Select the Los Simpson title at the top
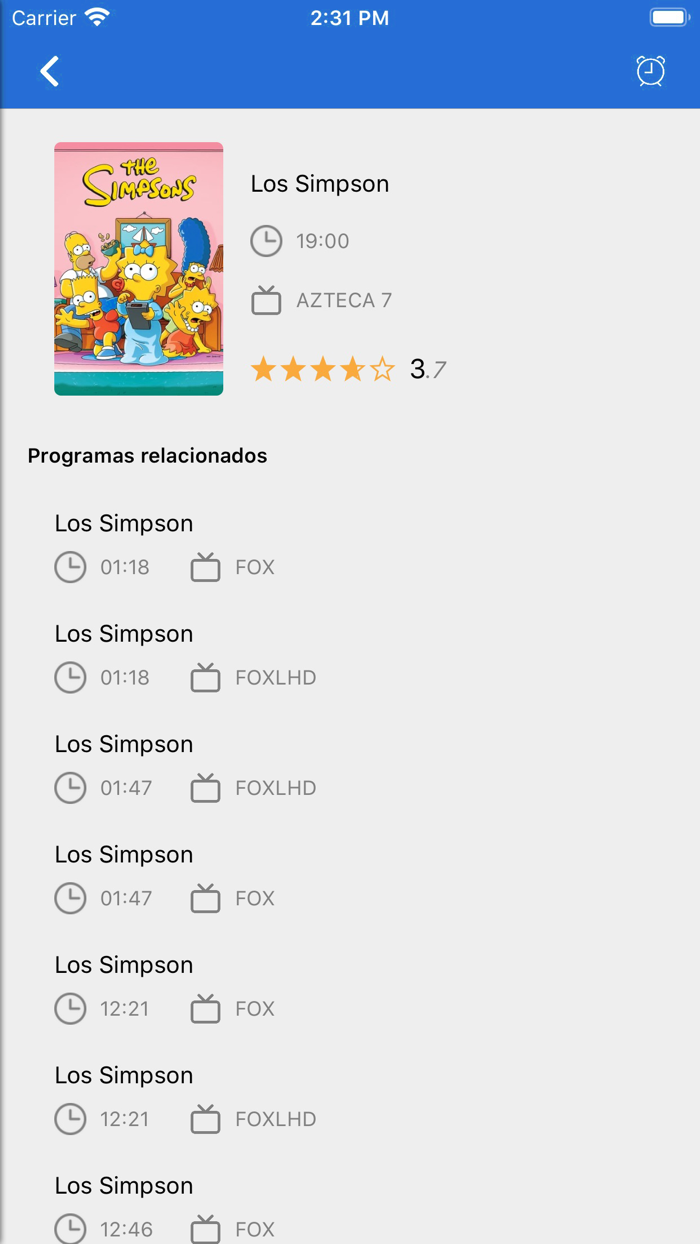This screenshot has height=1244, width=700. (x=319, y=183)
